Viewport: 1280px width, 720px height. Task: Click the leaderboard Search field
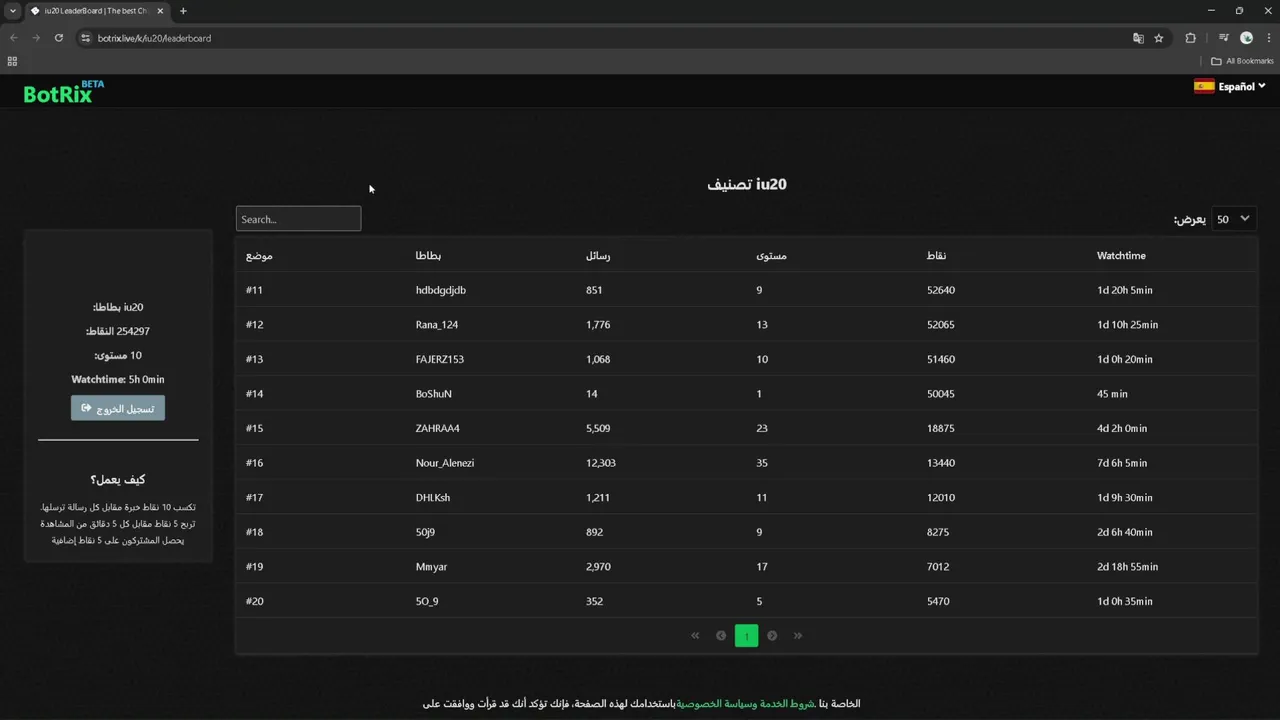(298, 219)
